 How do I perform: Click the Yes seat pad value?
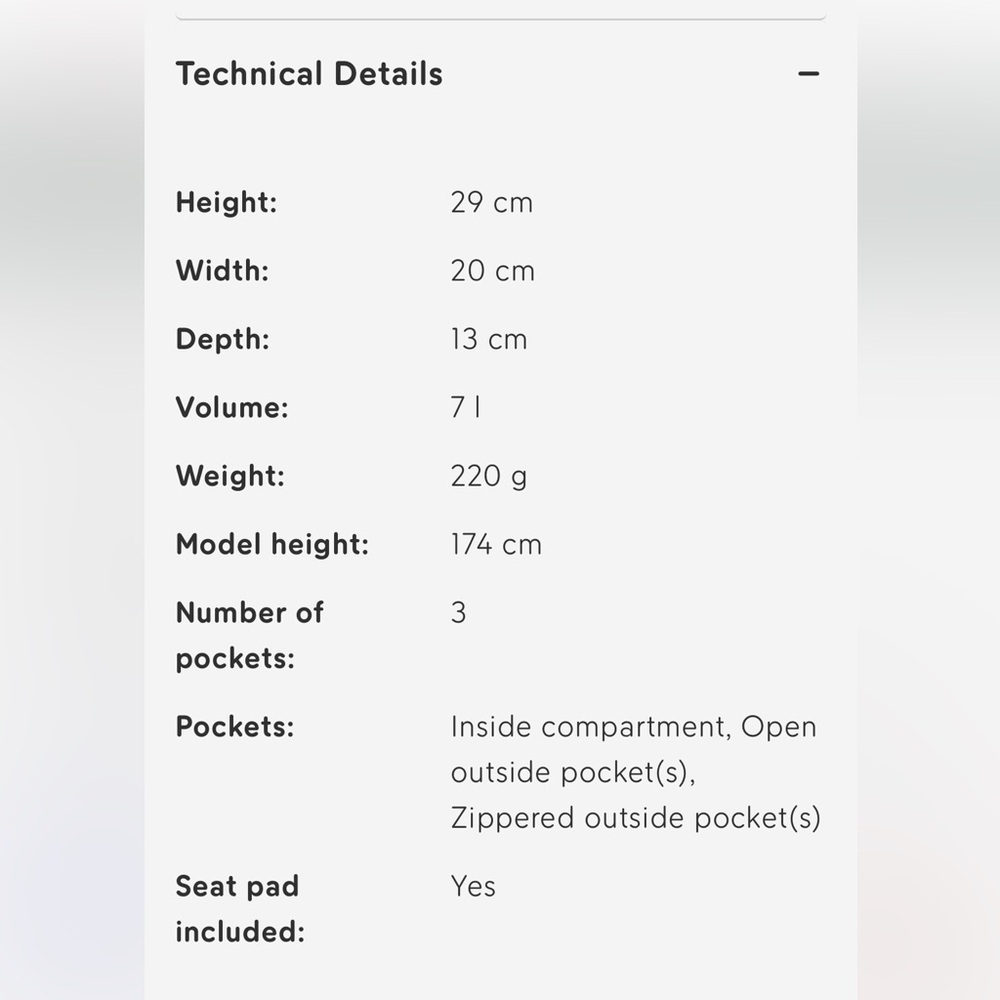pos(473,886)
